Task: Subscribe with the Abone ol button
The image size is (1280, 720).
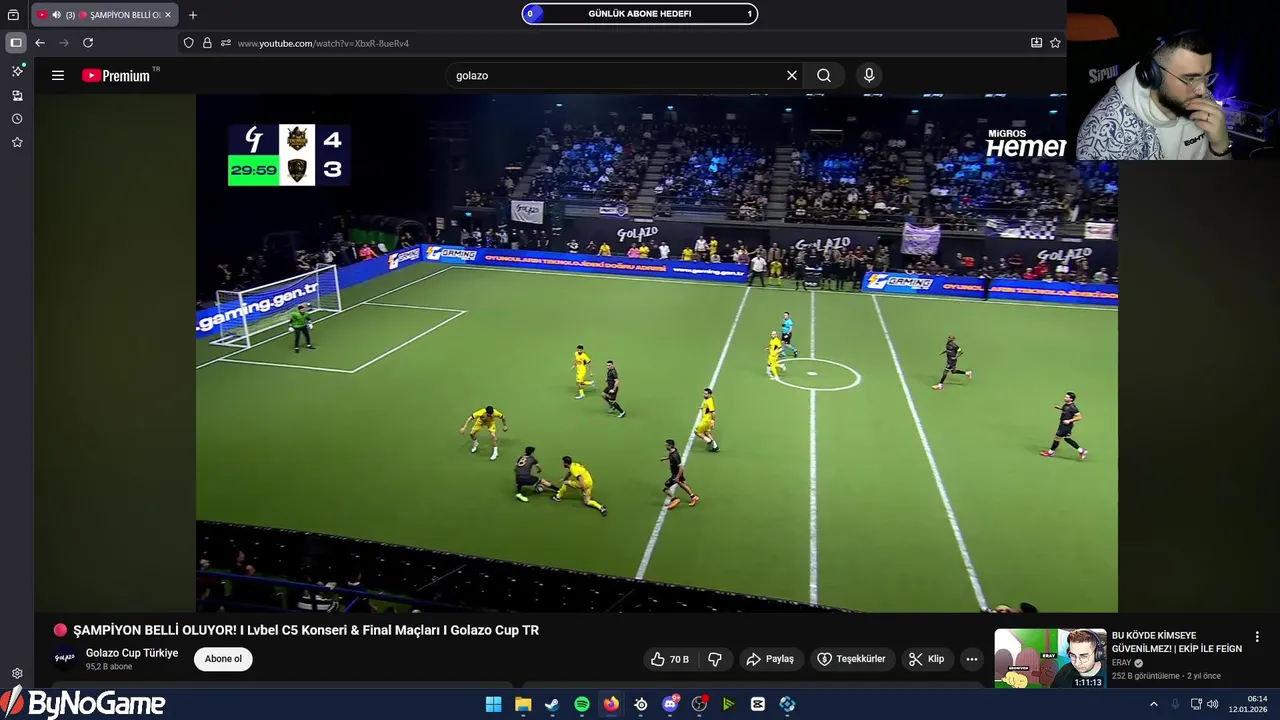Action: (x=223, y=659)
